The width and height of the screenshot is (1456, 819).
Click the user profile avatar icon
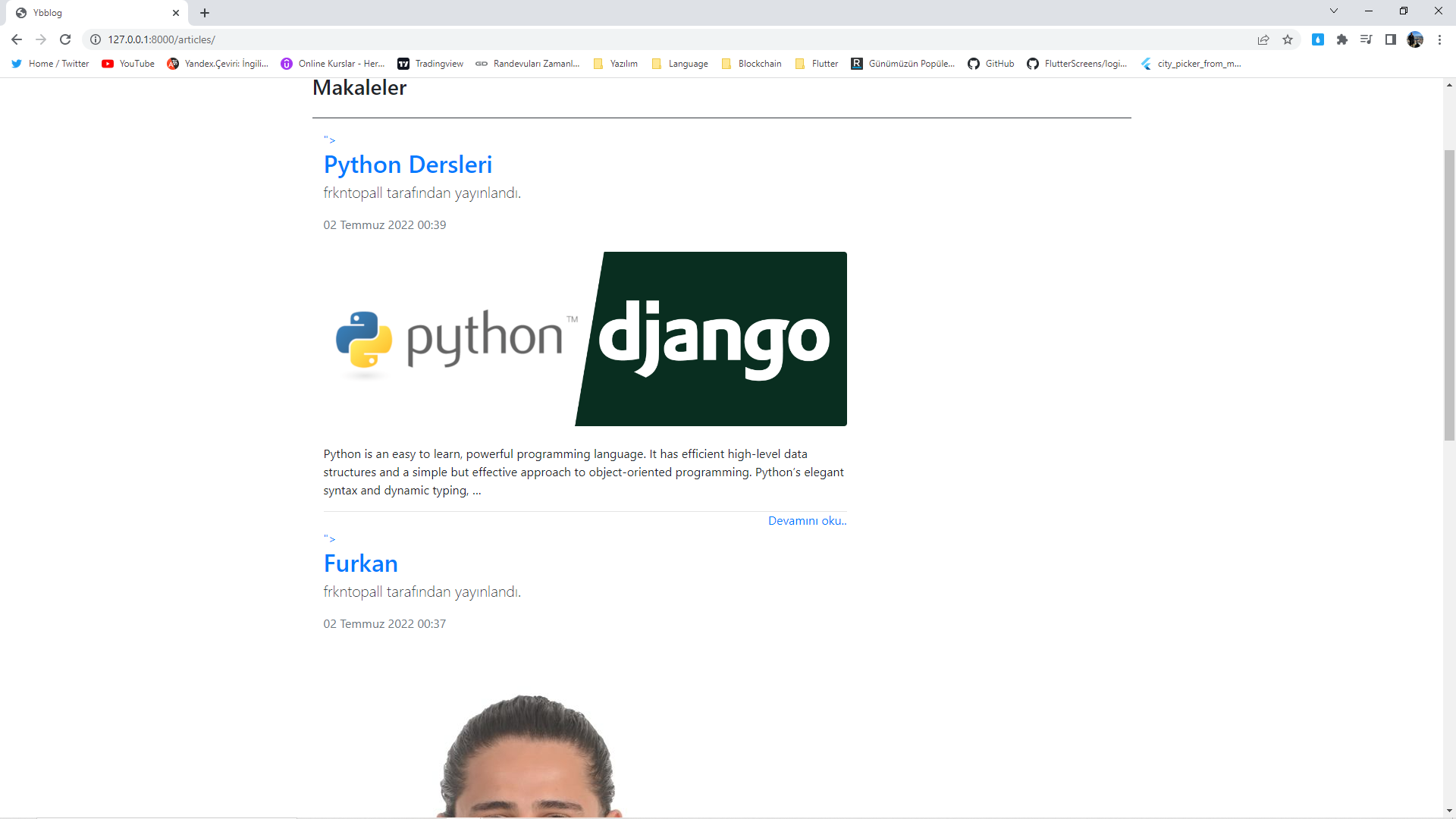coord(1416,39)
